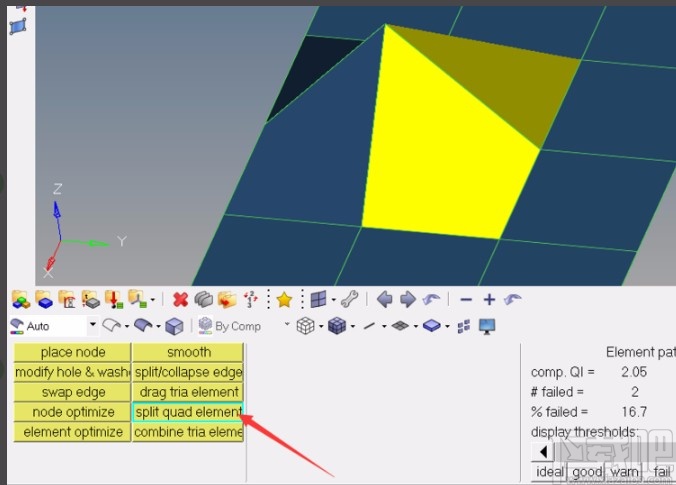Click the wrench options icon
Image resolution: width=676 pixels, height=485 pixels.
pyautogui.click(x=349, y=299)
